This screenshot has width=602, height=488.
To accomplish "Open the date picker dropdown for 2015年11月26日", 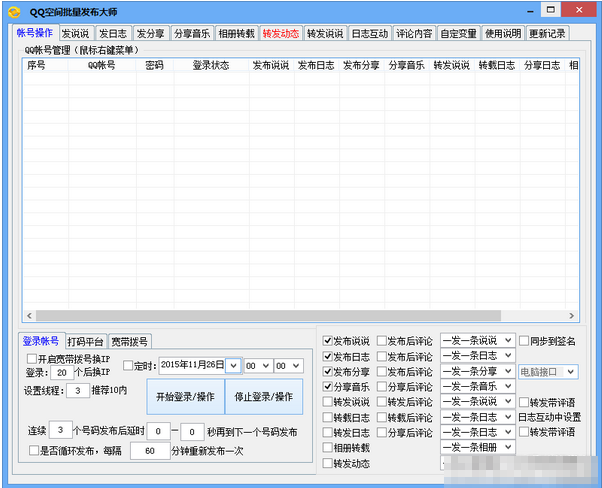I will point(233,366).
